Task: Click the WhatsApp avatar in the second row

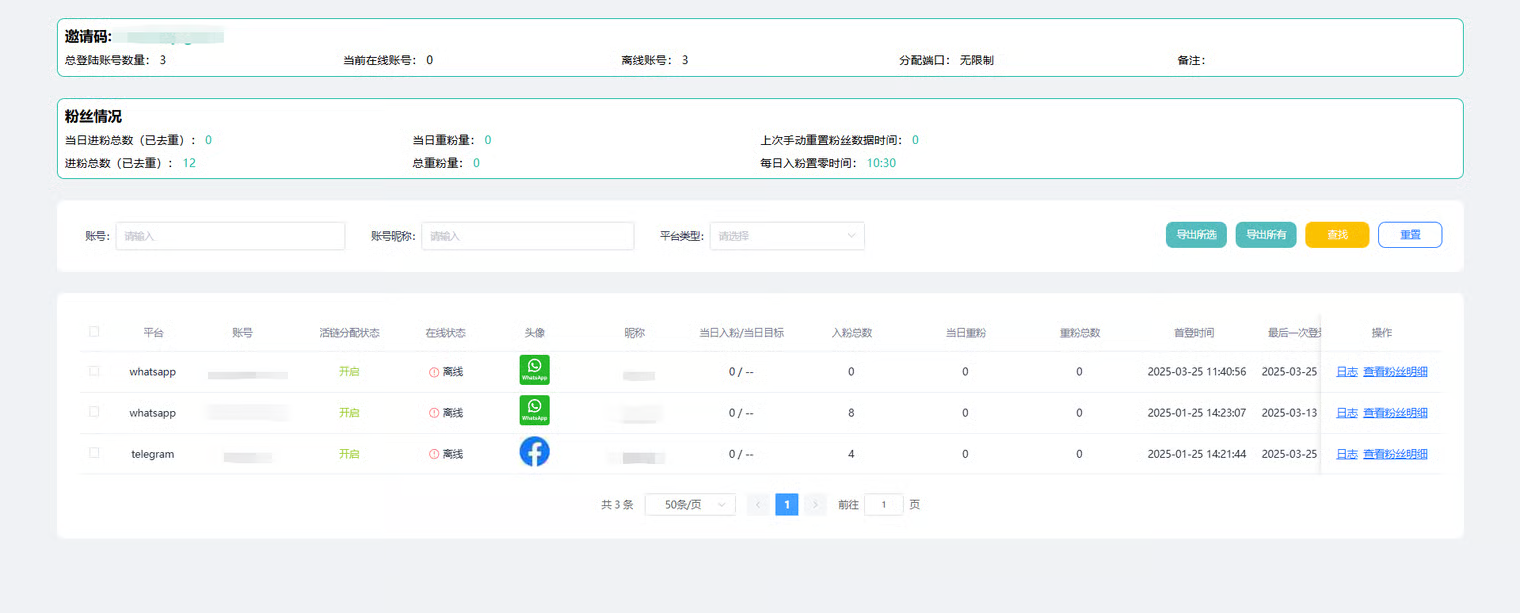Action: tap(534, 411)
